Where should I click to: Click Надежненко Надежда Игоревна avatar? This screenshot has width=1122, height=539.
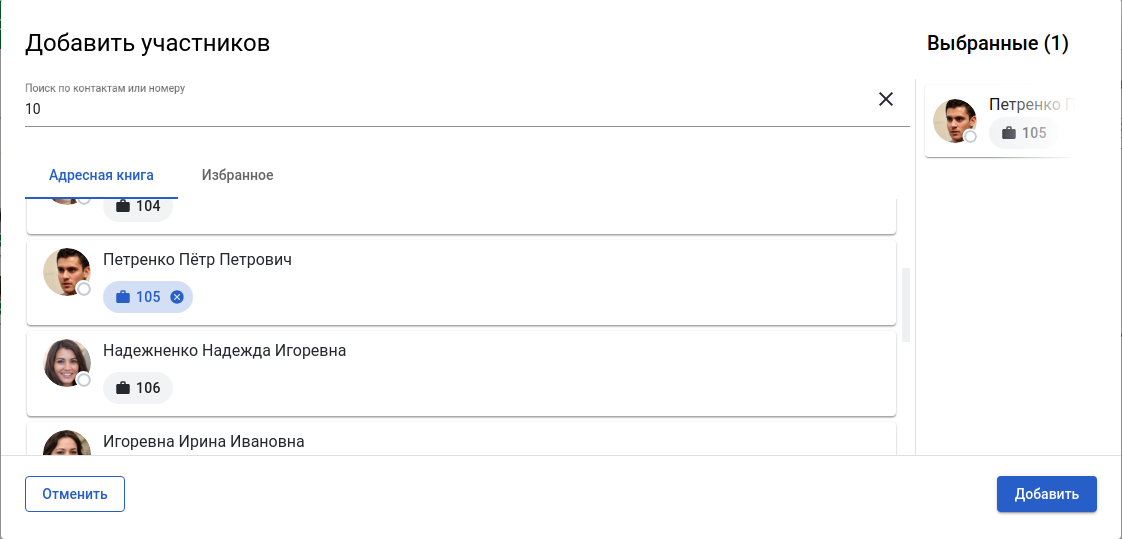click(x=67, y=363)
